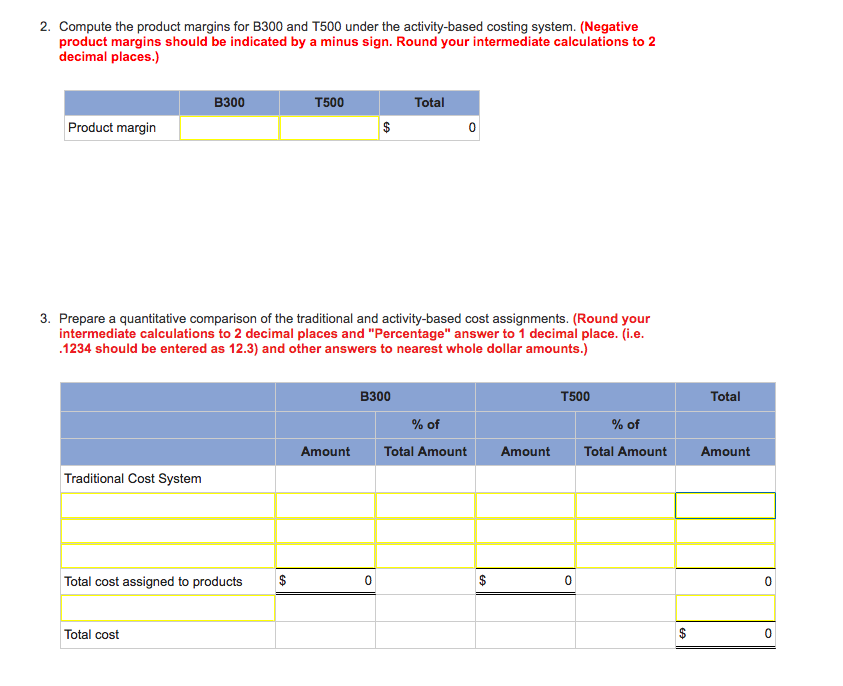Select first-row B300 Amount input cell

pos(325,506)
